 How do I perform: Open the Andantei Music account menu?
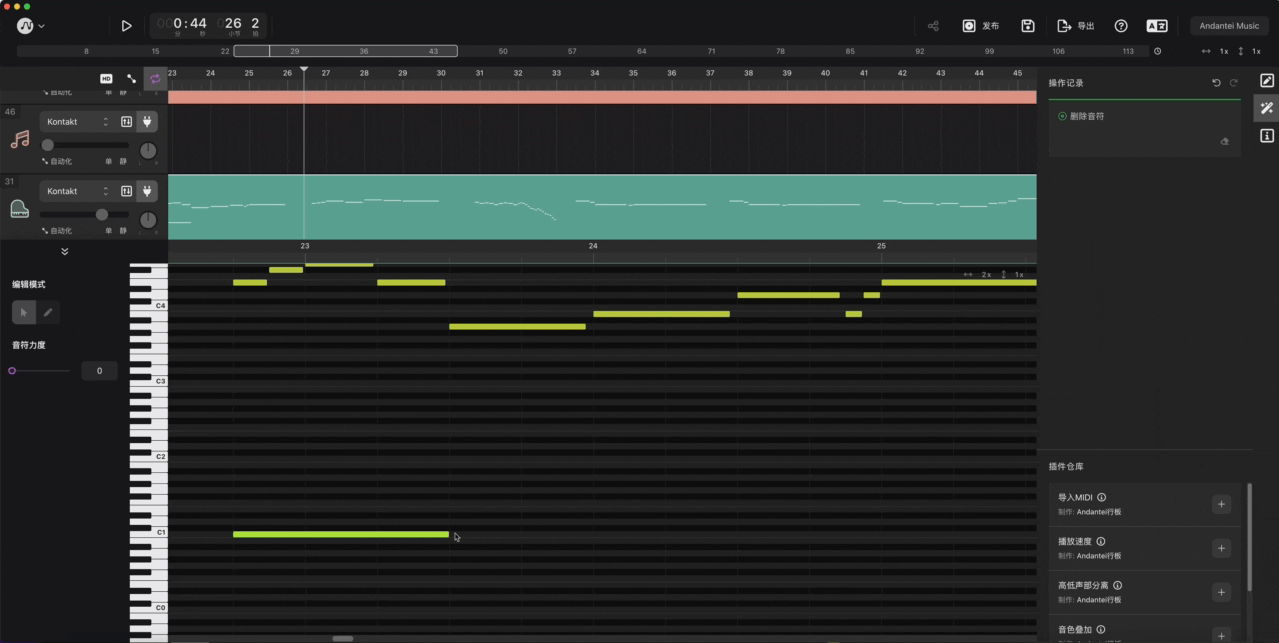1228,25
